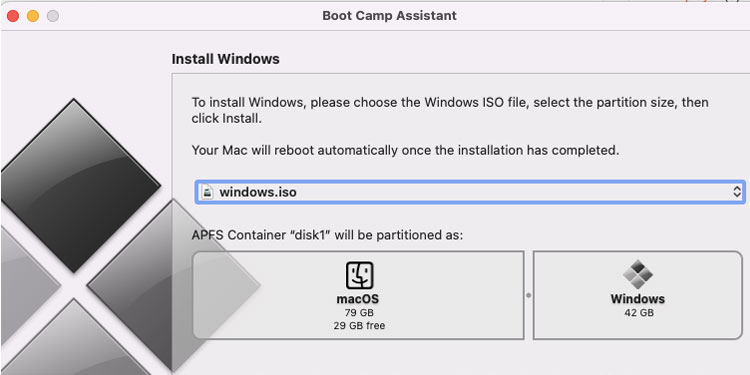Select the macOS partition box
The width and height of the screenshot is (750, 375).
click(358, 295)
